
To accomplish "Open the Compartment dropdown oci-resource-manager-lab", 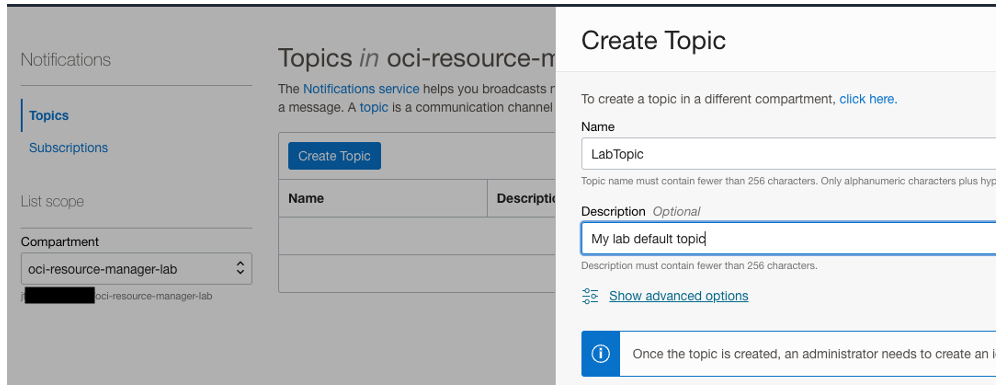I will [x=136, y=269].
